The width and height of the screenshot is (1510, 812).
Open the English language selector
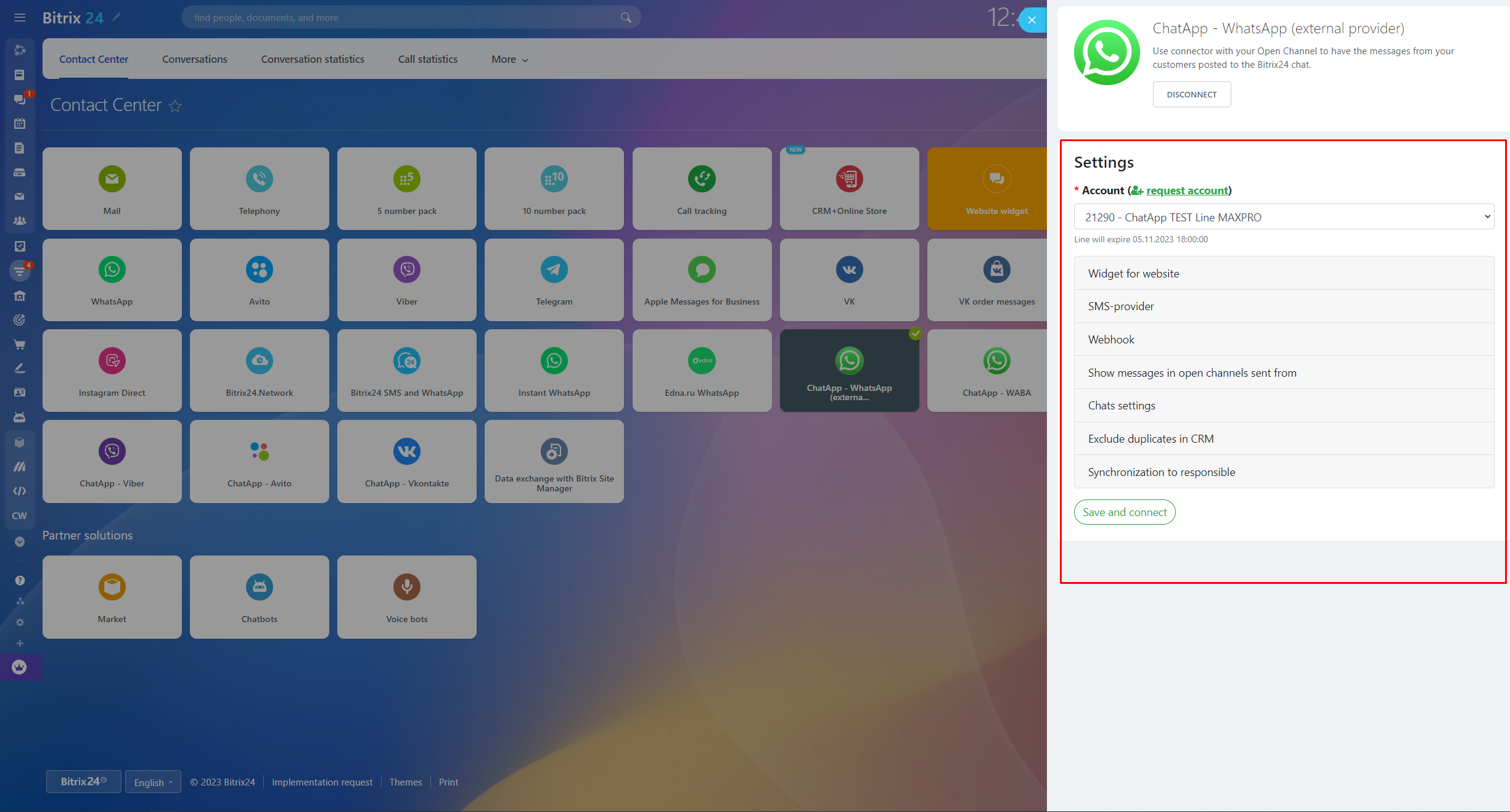(x=153, y=782)
